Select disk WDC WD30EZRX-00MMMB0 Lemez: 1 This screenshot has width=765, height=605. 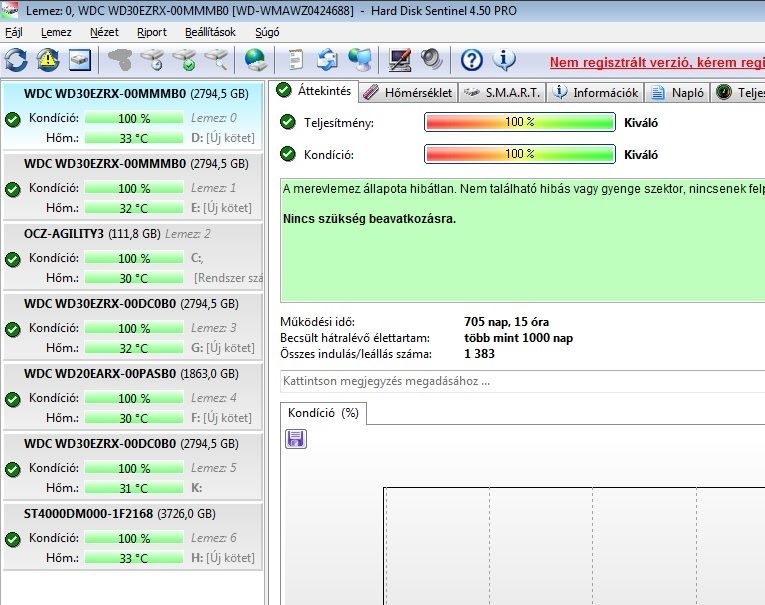tap(133, 186)
